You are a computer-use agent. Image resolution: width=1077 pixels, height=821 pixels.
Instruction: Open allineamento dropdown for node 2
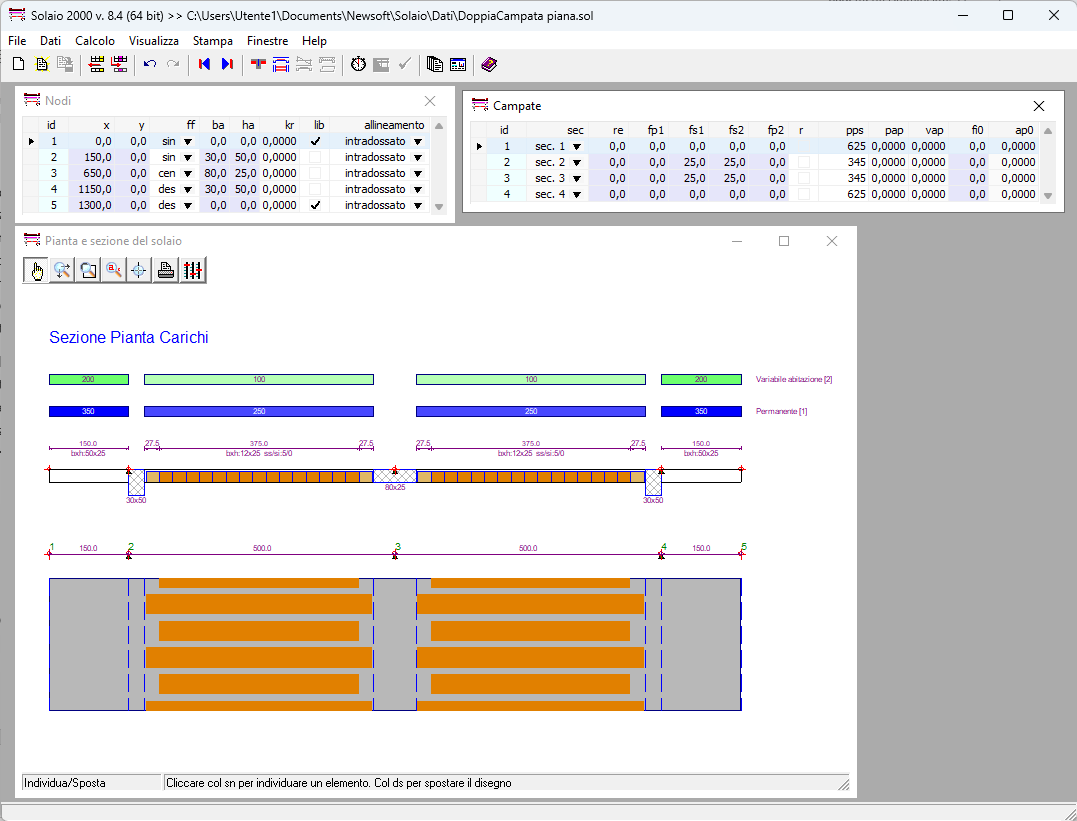(418, 157)
